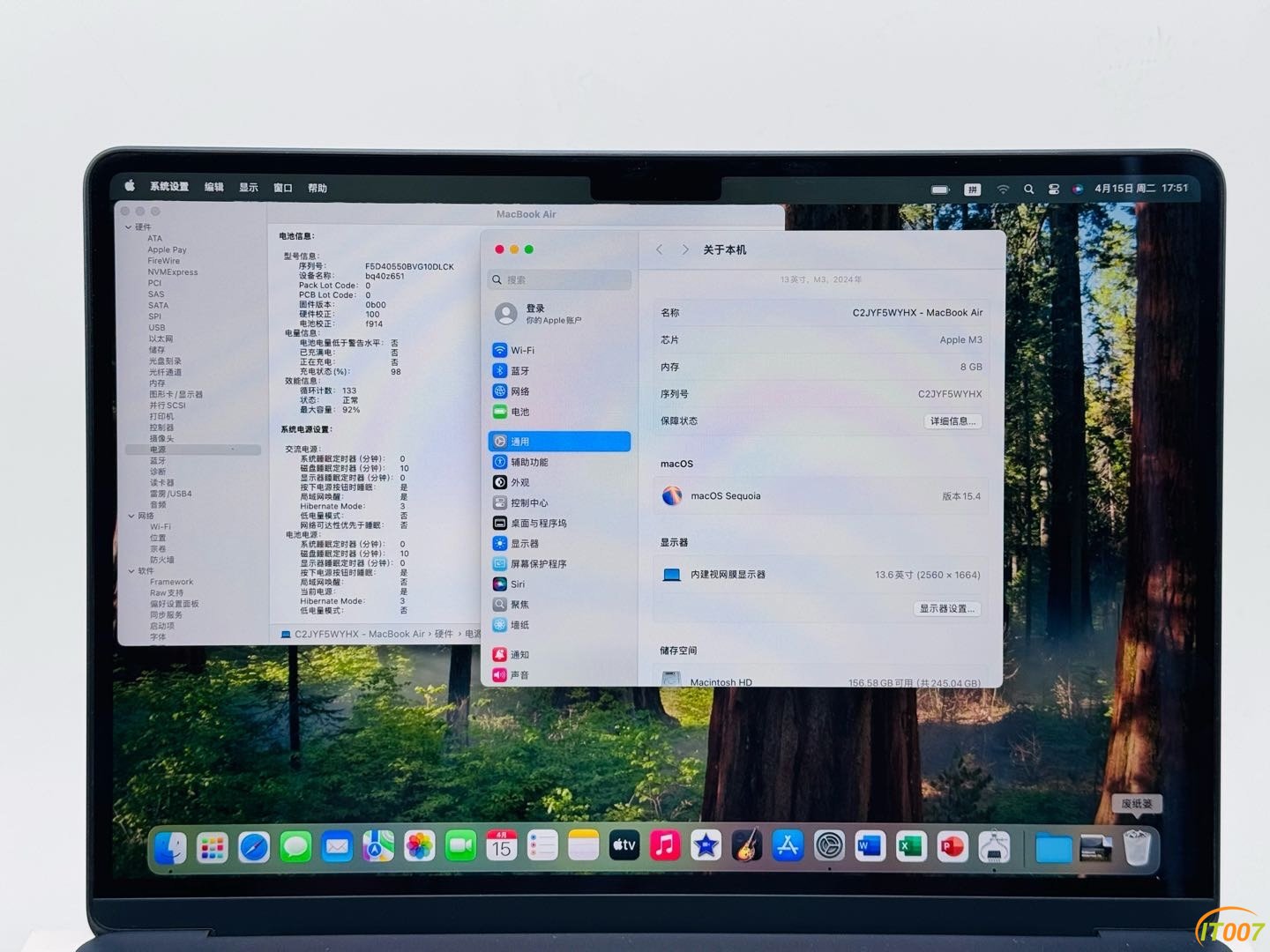Launch Apple TV from the Dock
This screenshot has width=1270, height=952.
624,845
